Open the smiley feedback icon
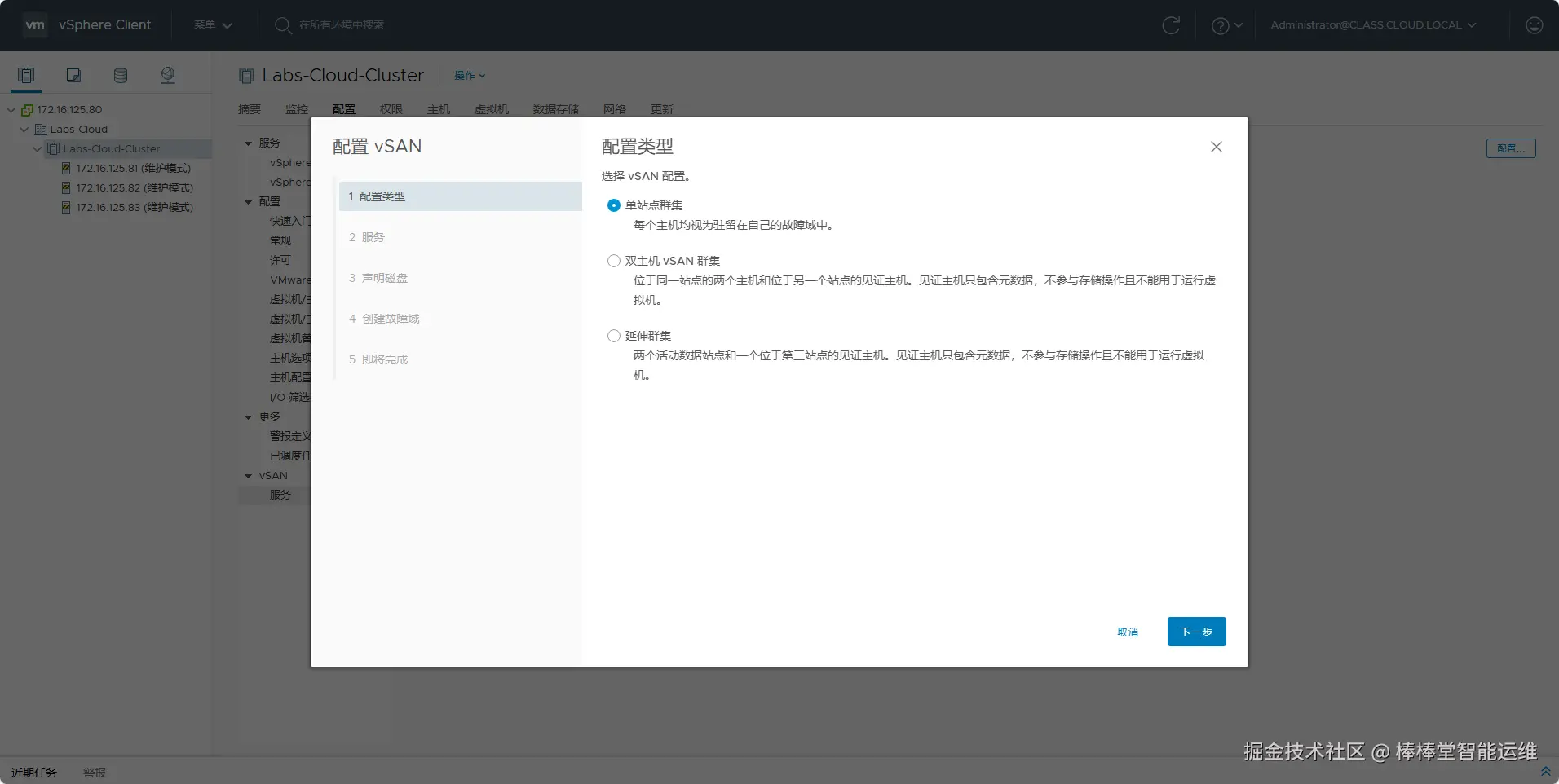Image resolution: width=1559 pixels, height=784 pixels. tap(1535, 25)
